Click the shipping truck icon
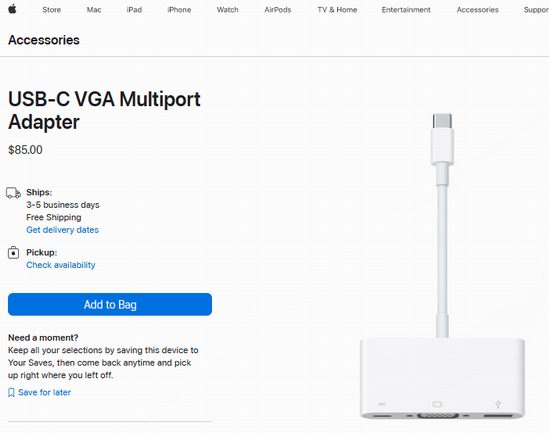549x433 pixels. tap(13, 193)
